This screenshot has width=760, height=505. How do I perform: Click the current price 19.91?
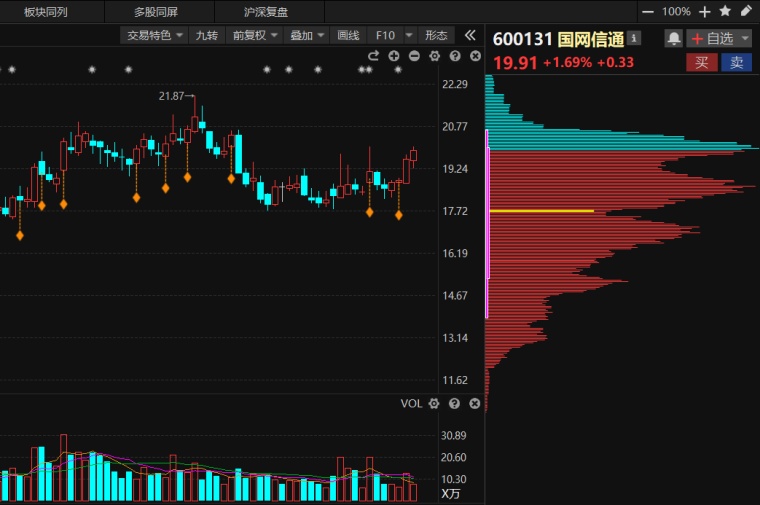(x=515, y=63)
